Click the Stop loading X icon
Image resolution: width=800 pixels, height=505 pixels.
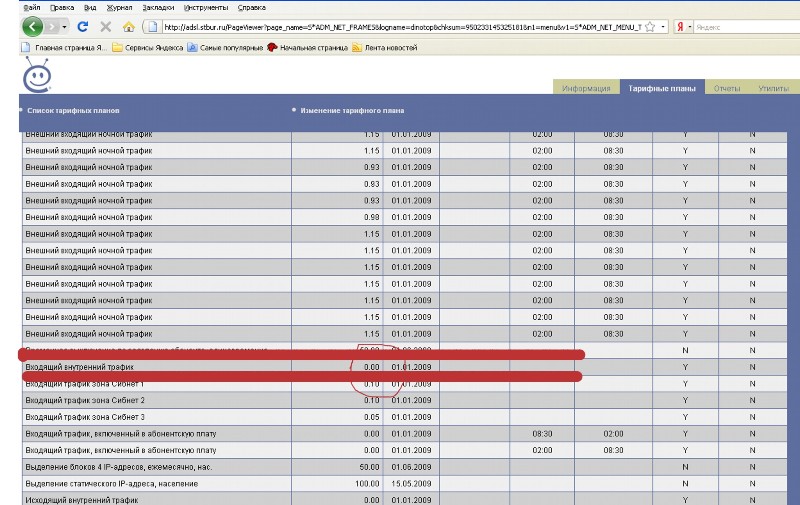105,27
